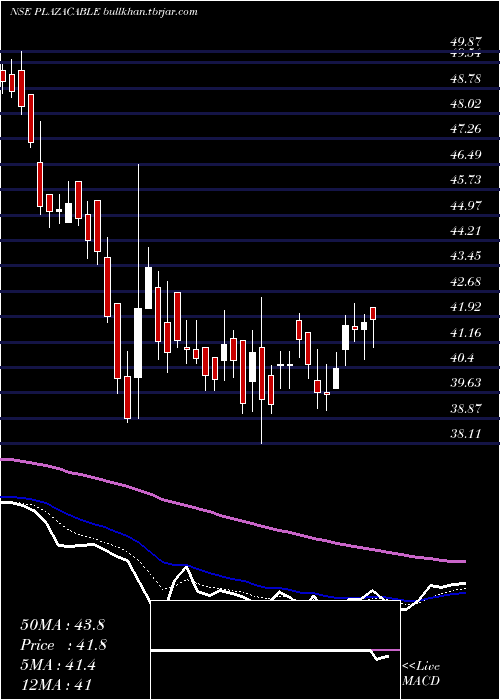Viewport: 500px width, 700px height.
Task: Click the 43.45 price level label
Action: (466, 256)
